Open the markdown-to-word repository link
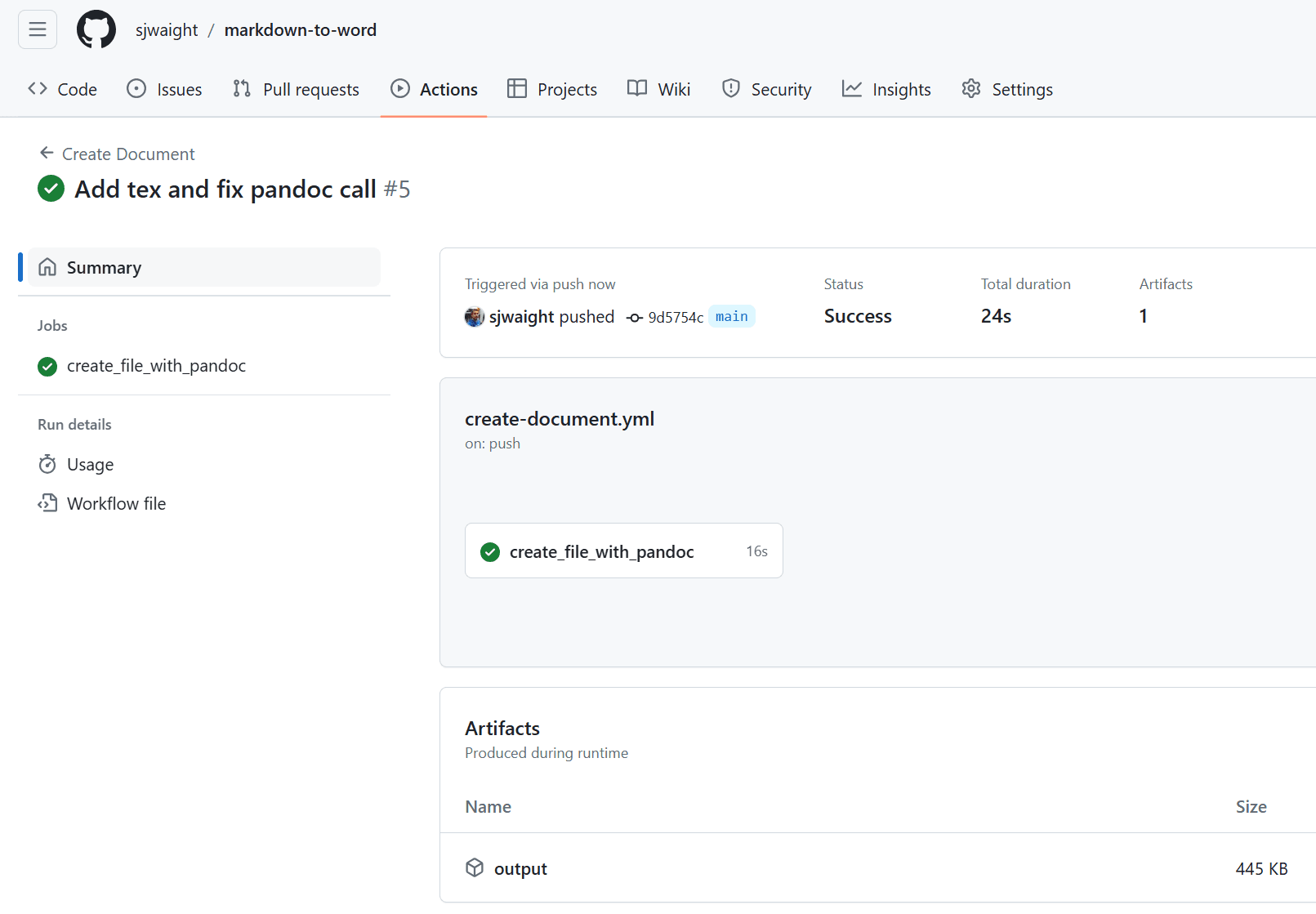 pos(300,29)
